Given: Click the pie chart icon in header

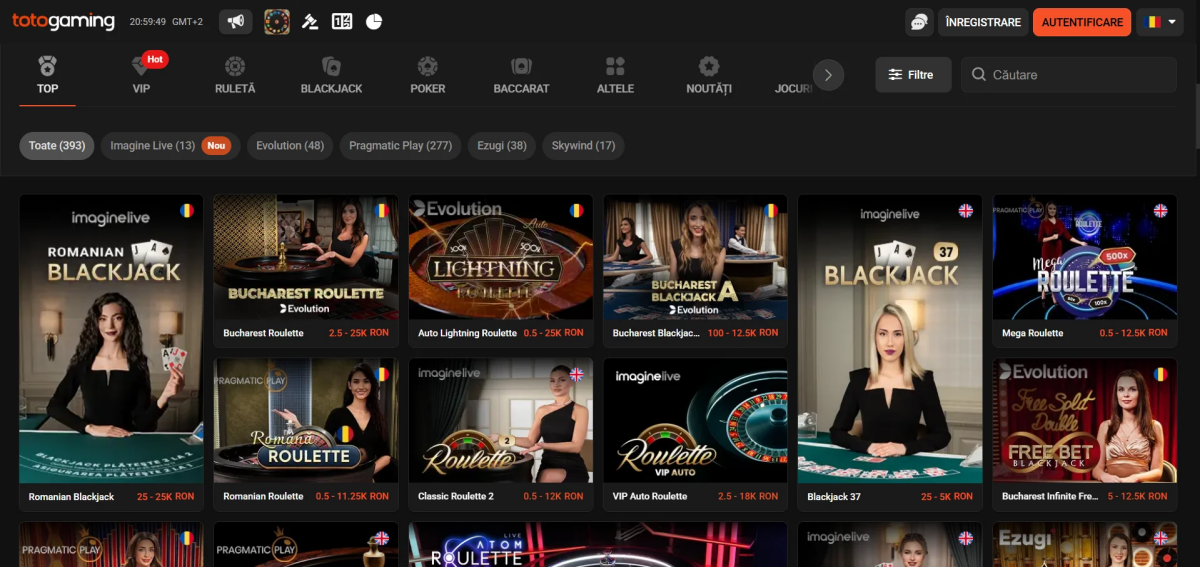Looking at the screenshot, I should (374, 21).
